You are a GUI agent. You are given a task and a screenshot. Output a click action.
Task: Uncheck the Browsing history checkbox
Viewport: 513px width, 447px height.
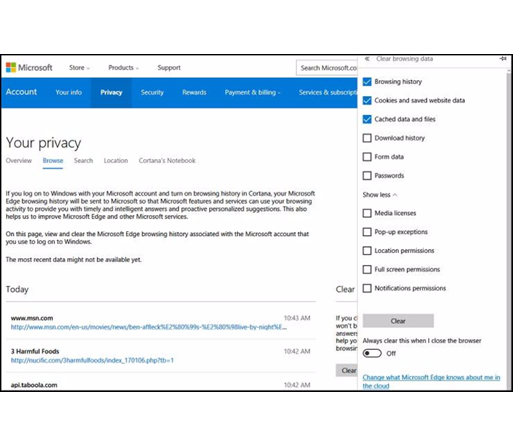tap(367, 82)
